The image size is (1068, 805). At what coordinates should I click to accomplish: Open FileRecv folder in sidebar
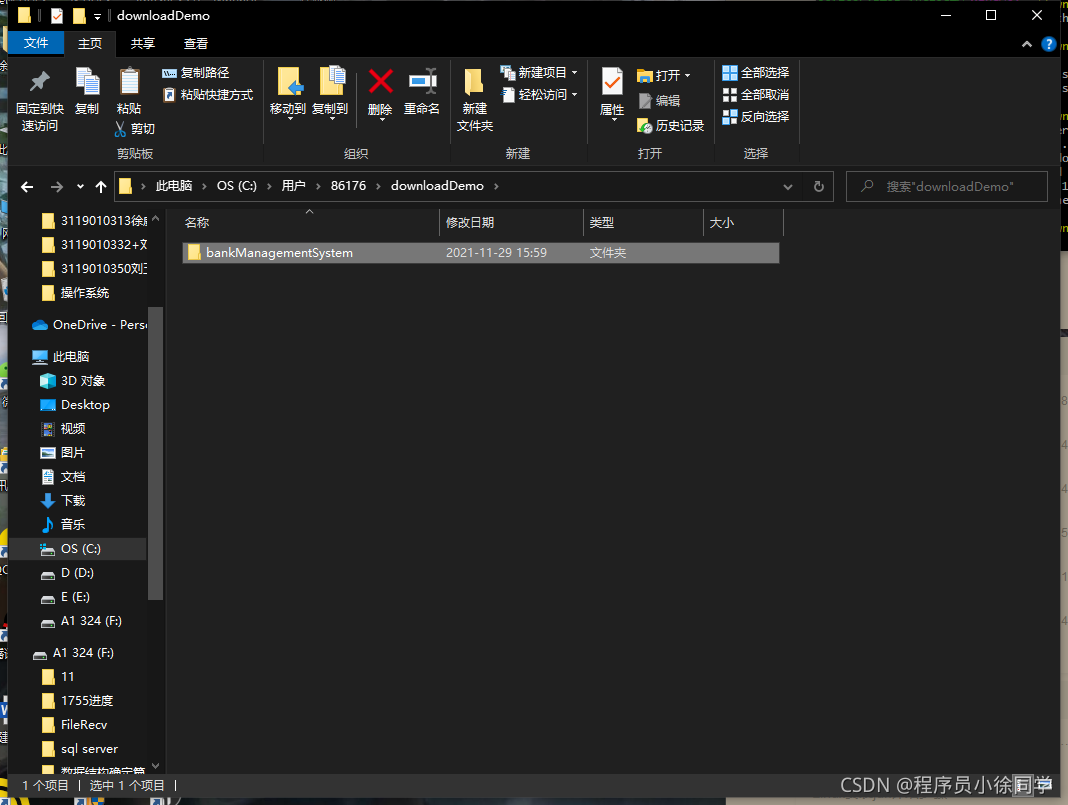pos(75,725)
